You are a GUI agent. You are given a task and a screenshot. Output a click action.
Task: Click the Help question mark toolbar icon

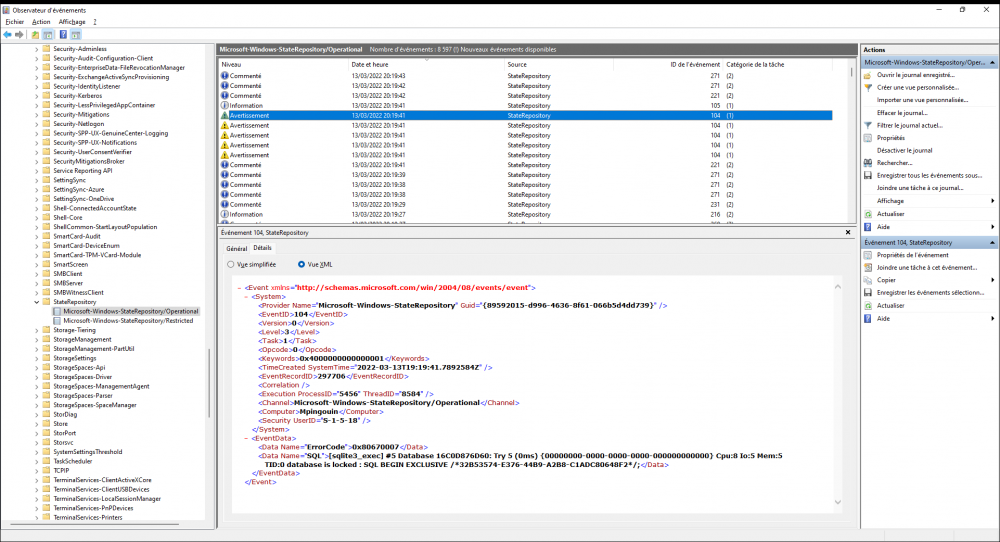pyautogui.click(x=62, y=34)
